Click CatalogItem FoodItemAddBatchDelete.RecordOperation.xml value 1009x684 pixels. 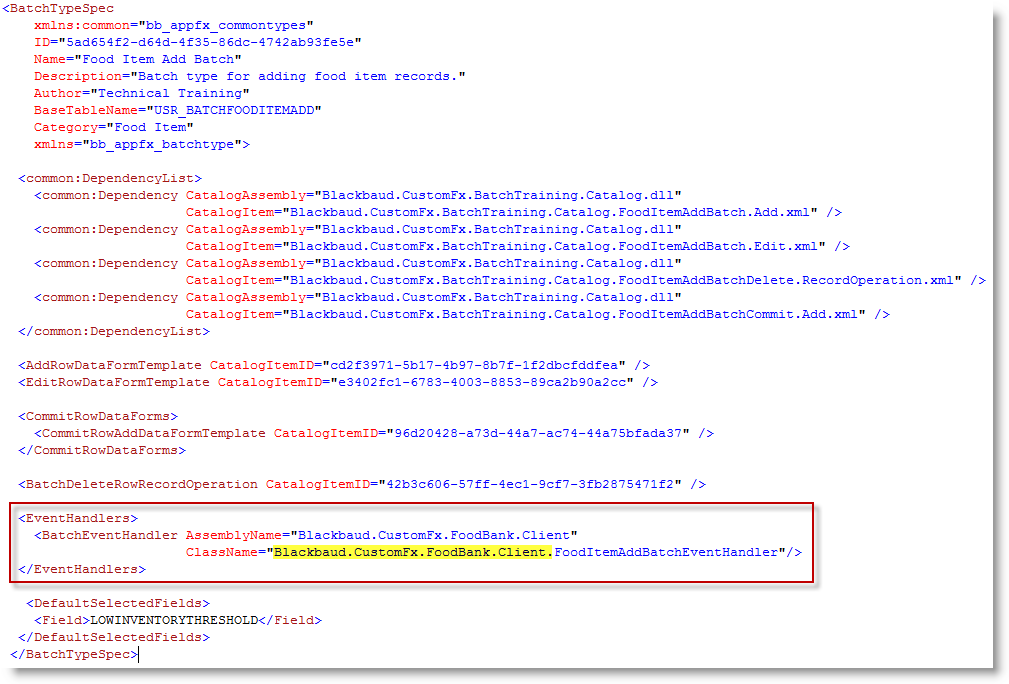622,281
